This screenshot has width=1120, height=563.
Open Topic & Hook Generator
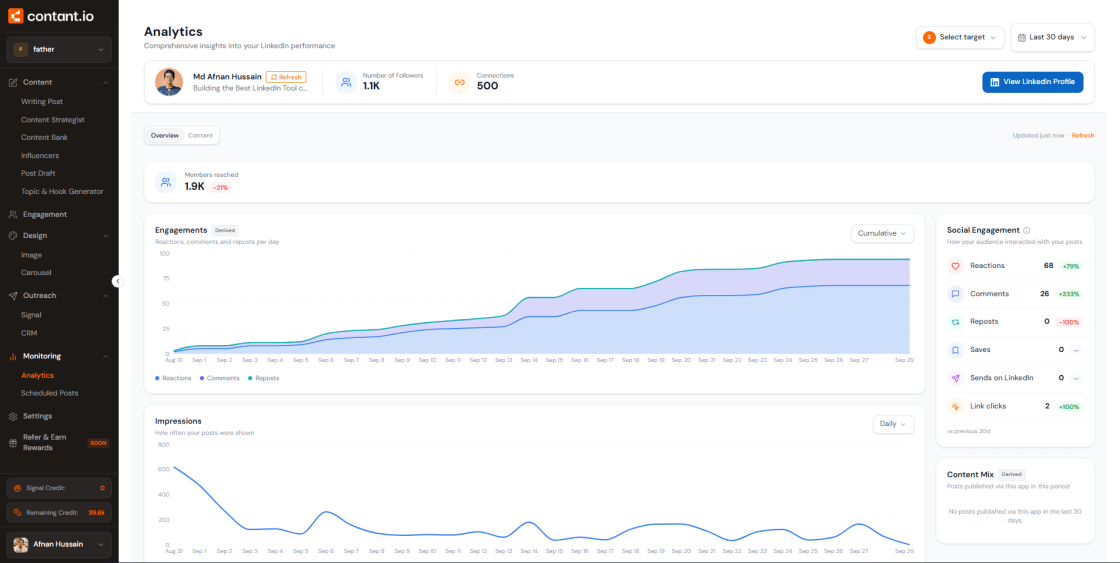(62, 191)
